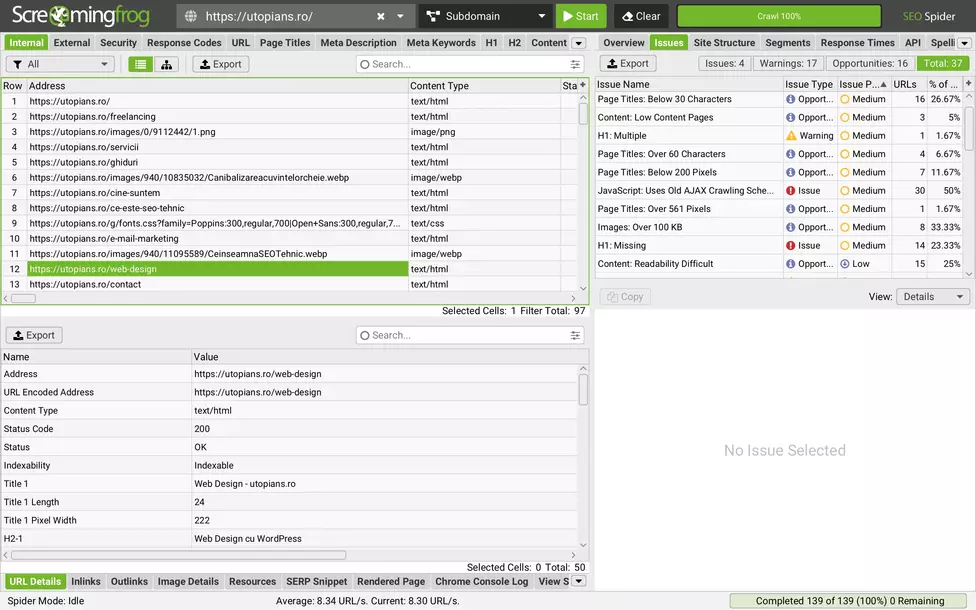
Task: Toggle the Warnings: 17 filter
Action: click(788, 63)
